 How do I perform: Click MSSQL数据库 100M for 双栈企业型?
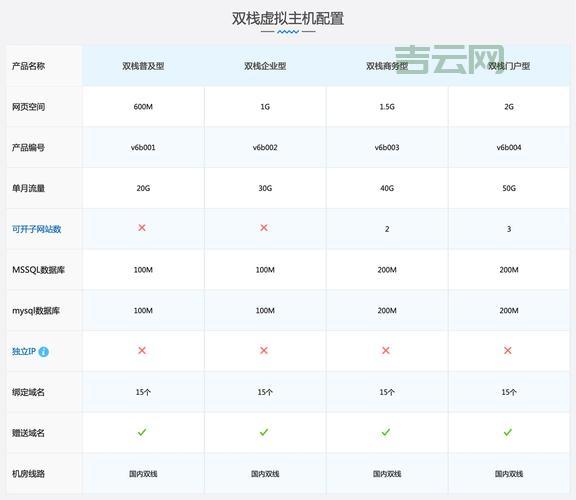pyautogui.click(x=265, y=270)
